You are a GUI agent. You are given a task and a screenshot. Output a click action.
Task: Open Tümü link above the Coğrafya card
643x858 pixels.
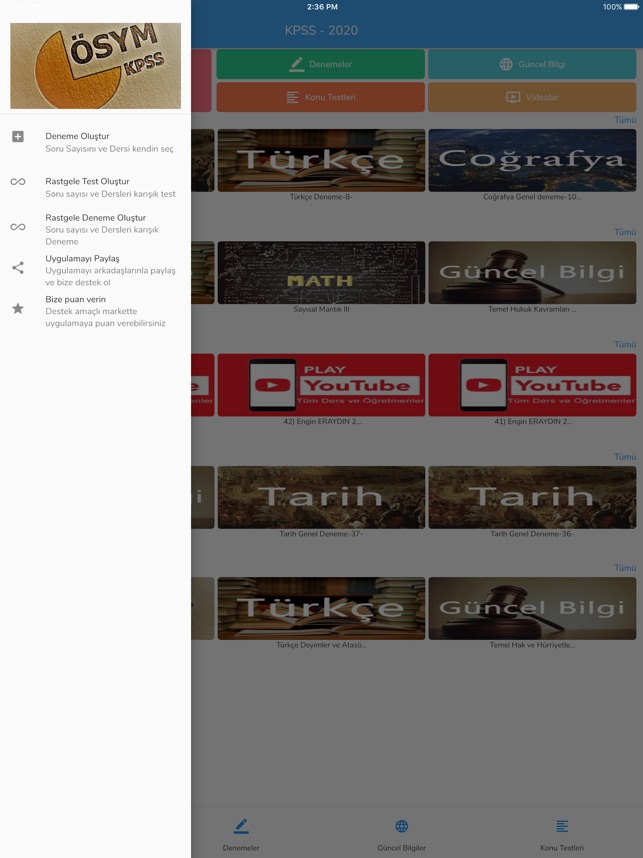625,120
